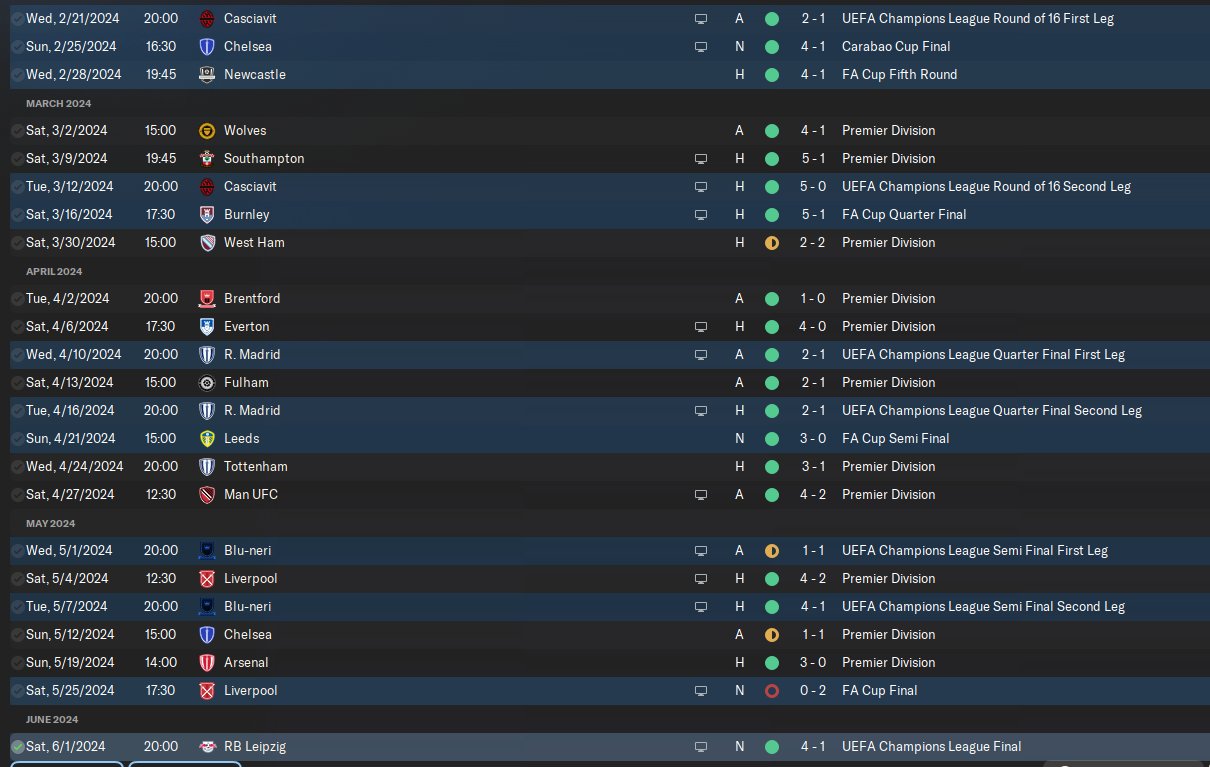Click TV icon on Carabao Cup Final row
1210x767 pixels.
coord(701,46)
